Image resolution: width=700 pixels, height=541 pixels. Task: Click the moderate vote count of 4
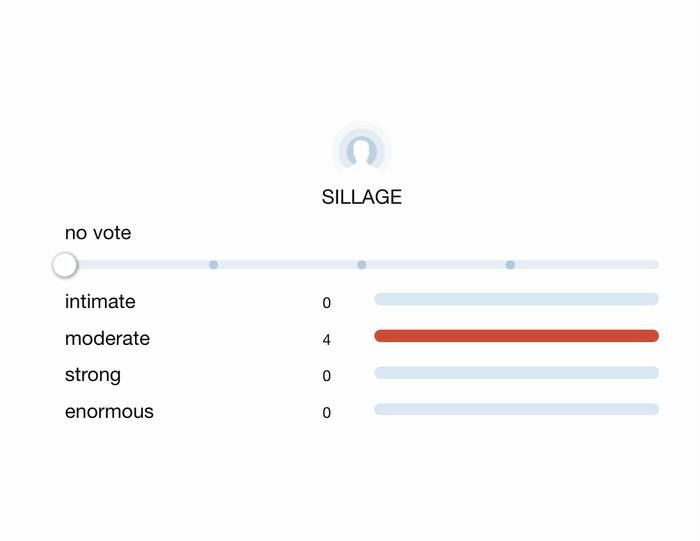tap(327, 340)
